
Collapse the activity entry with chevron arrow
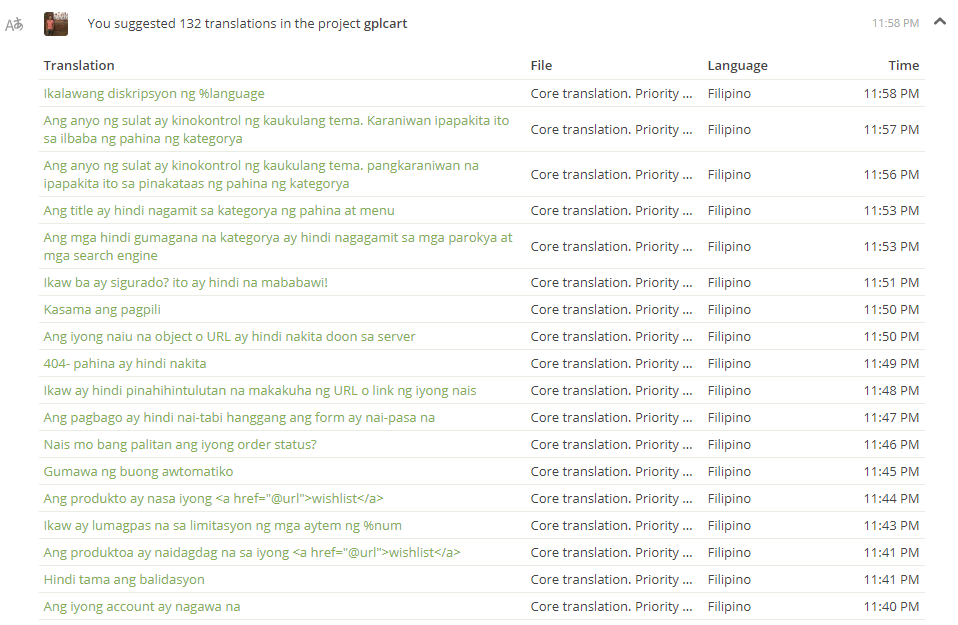tap(939, 22)
